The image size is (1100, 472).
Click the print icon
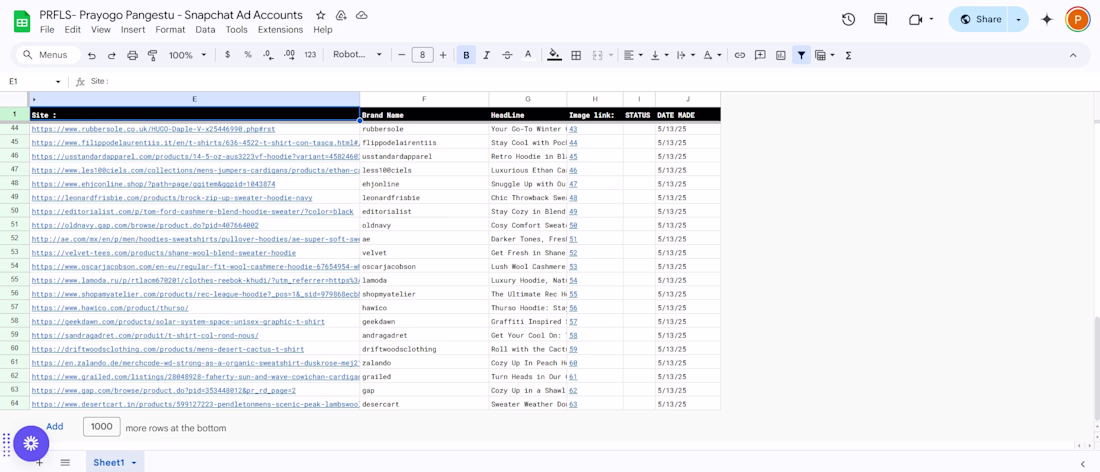point(133,55)
